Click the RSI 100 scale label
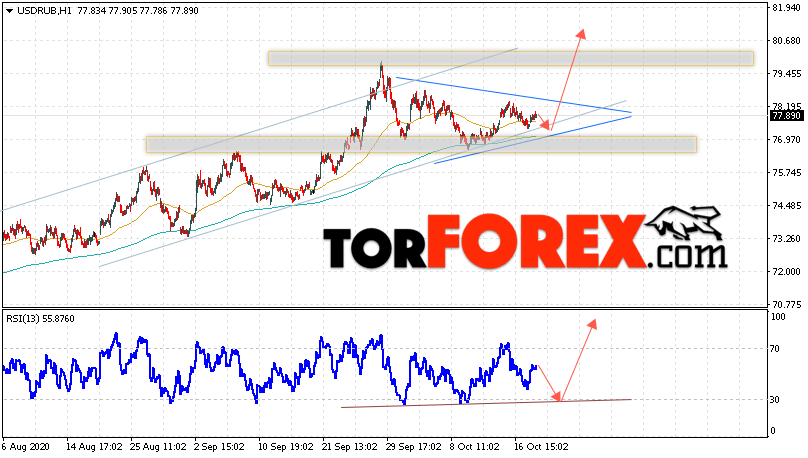The image size is (808, 458). tap(777, 317)
